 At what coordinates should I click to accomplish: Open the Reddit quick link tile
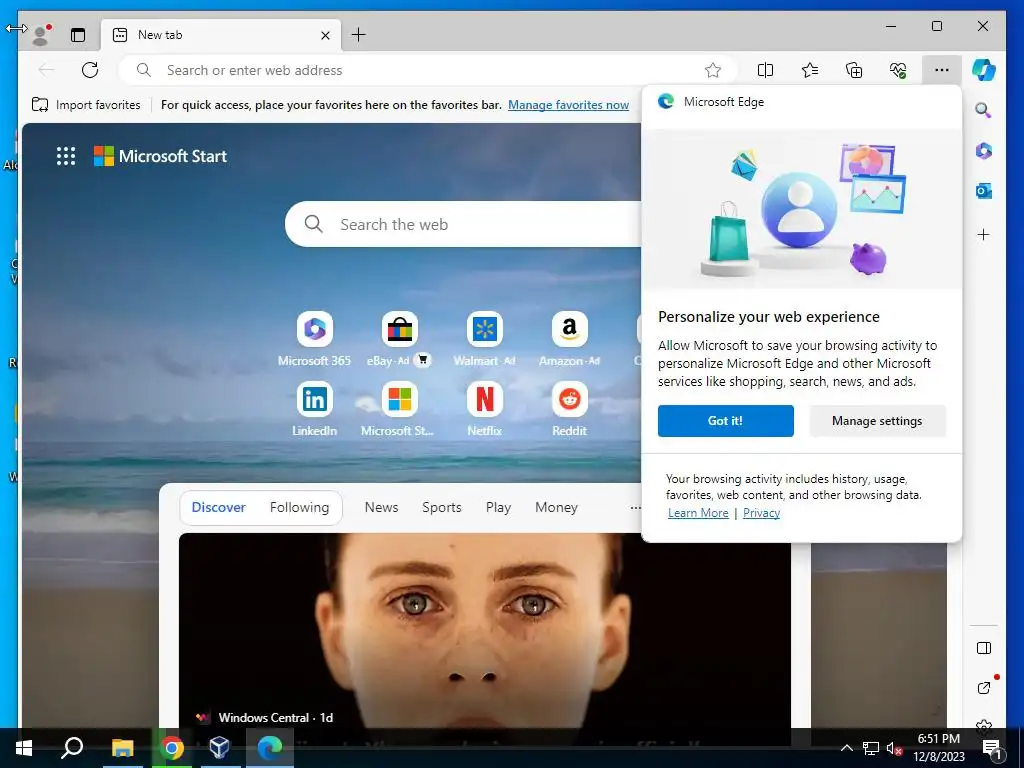(x=569, y=409)
